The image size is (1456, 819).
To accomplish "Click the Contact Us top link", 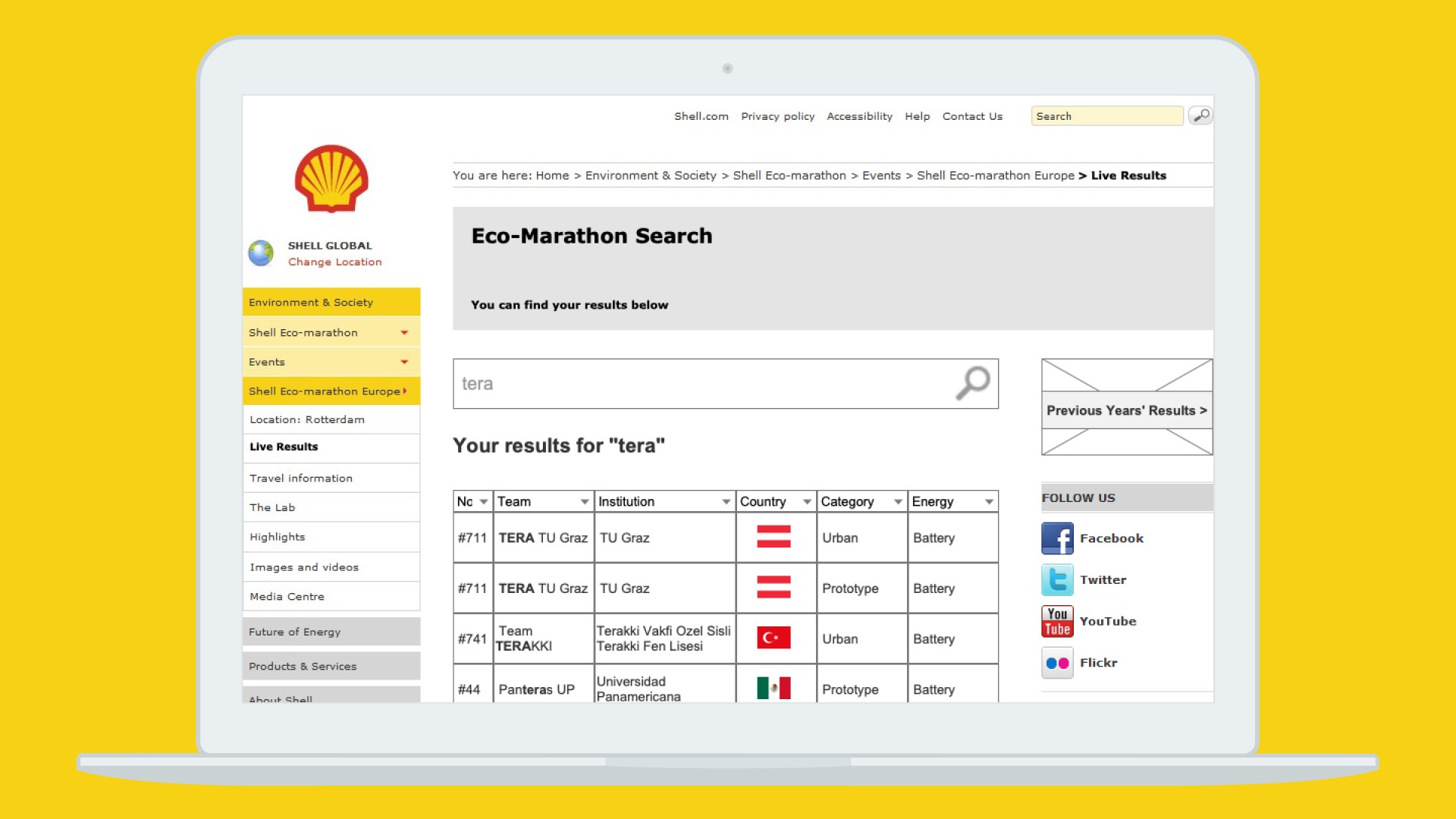I will point(972,116).
